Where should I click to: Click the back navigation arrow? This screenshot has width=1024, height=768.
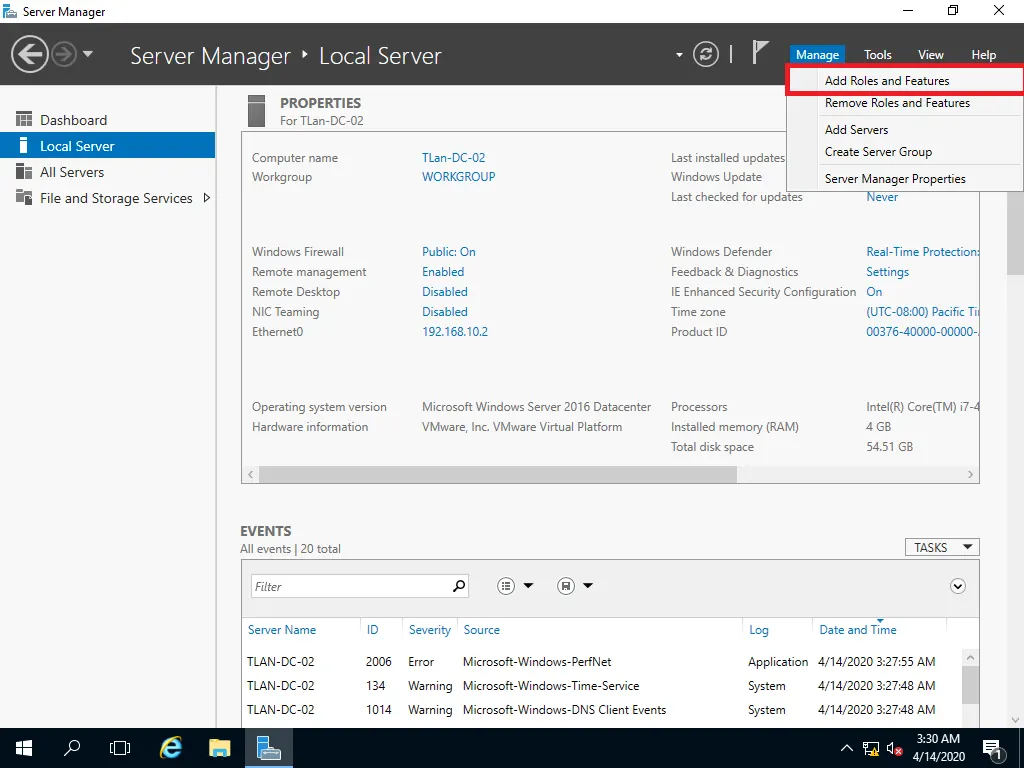(x=29, y=54)
